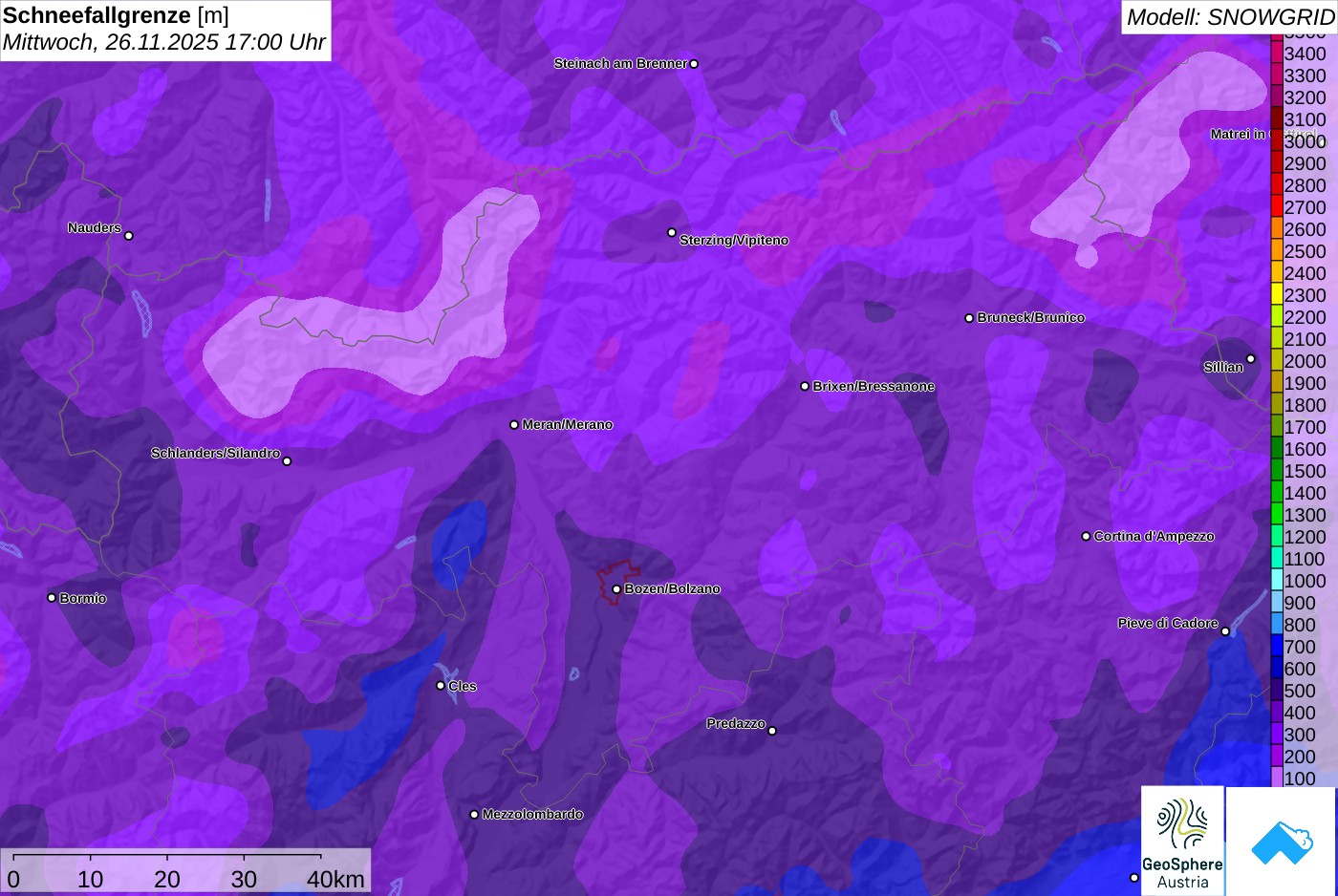The image size is (1338, 896).
Task: Click the Steinach am Brenner marker dot
Action: (694, 64)
